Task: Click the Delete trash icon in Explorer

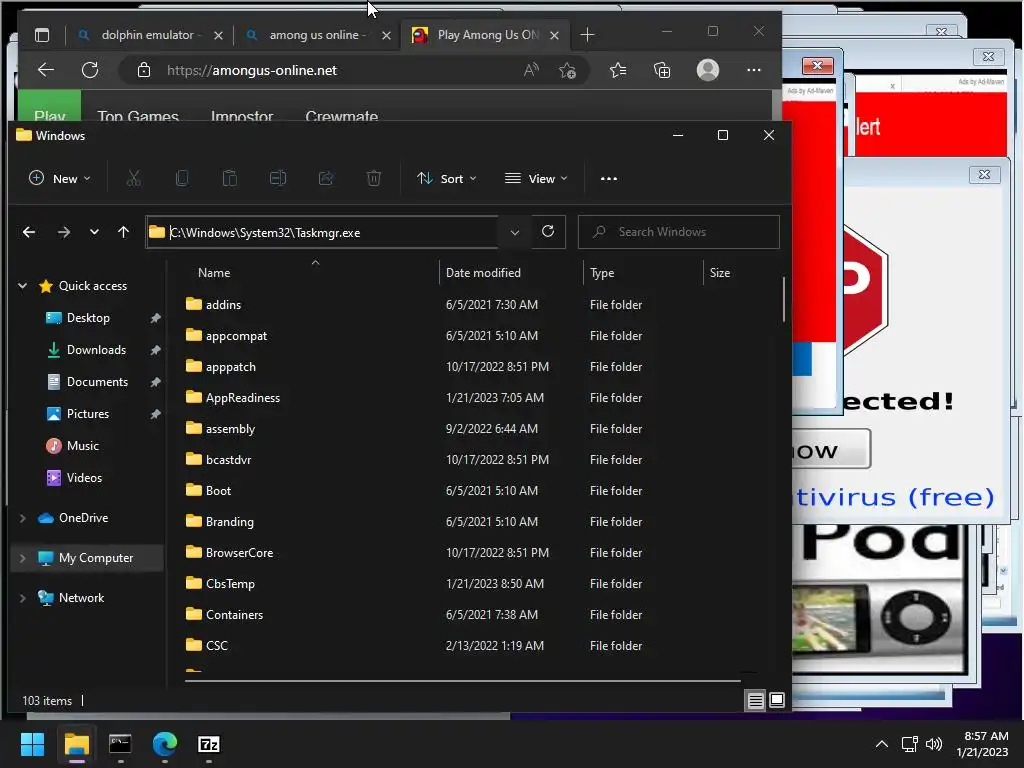Action: 374,178
